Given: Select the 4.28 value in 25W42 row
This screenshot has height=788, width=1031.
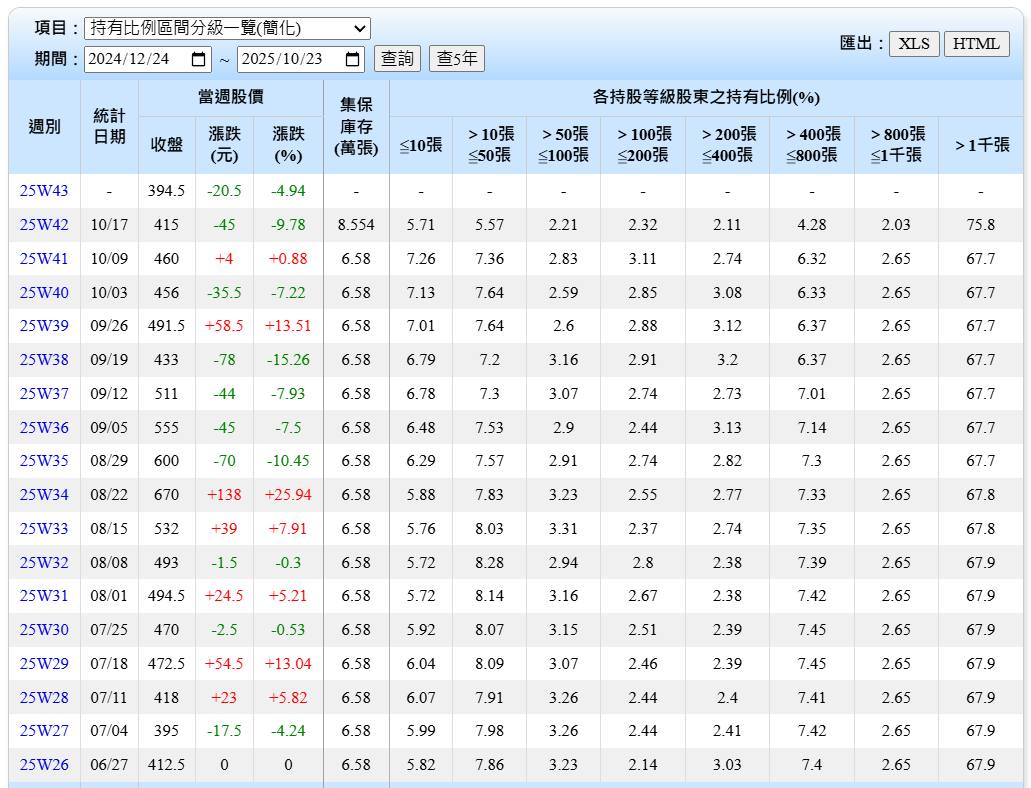Looking at the screenshot, I should coord(812,225).
